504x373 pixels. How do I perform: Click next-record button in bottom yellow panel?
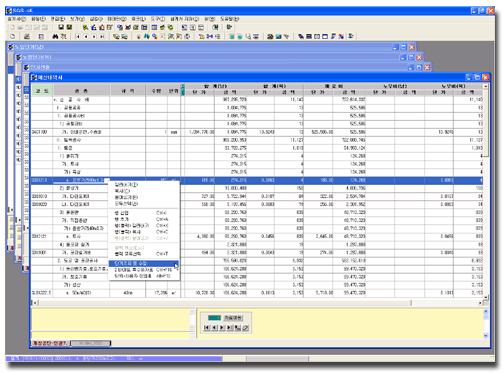click(x=222, y=328)
